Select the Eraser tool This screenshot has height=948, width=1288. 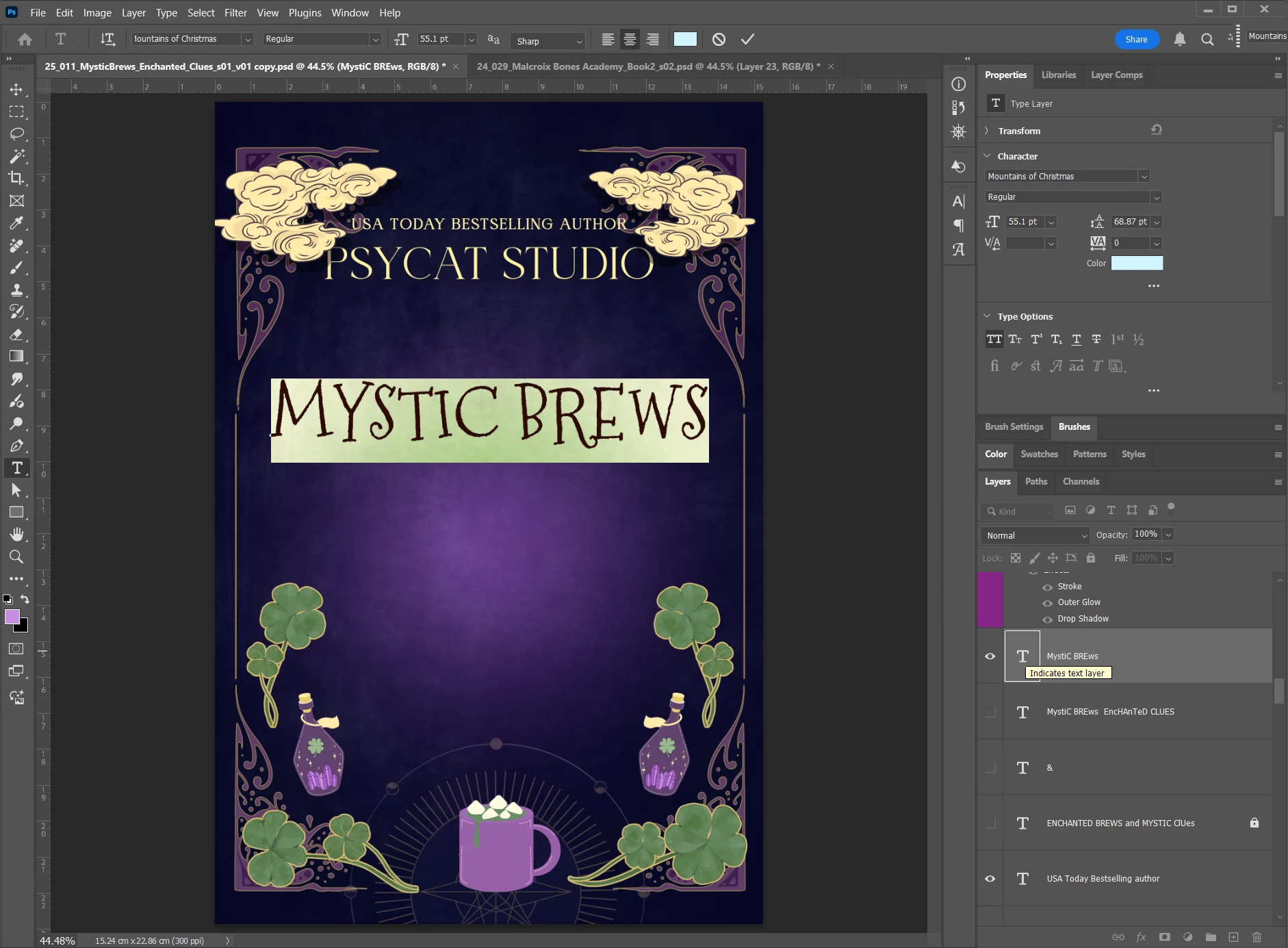pos(16,335)
